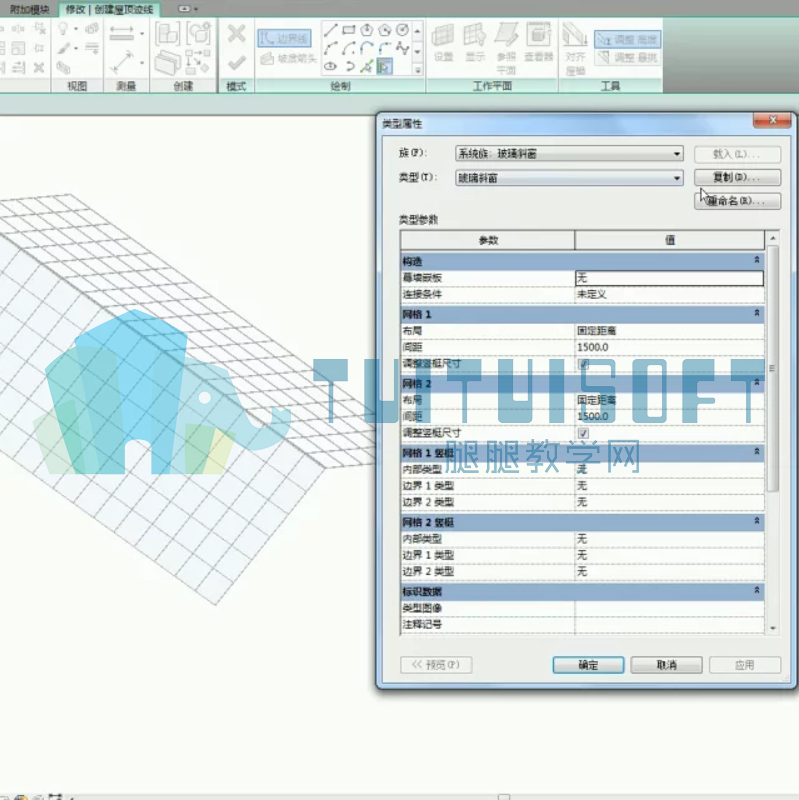Click the parameter list scroll up arrow
Image resolution: width=799 pixels, height=800 pixels.
773,238
